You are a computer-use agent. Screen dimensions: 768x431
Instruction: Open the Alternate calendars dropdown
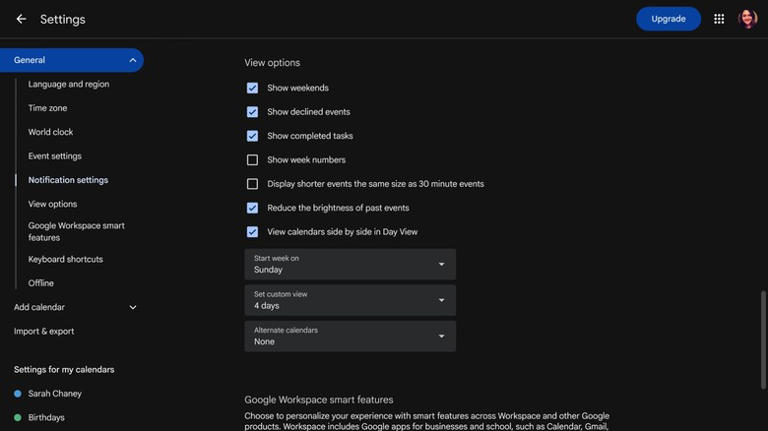[350, 336]
